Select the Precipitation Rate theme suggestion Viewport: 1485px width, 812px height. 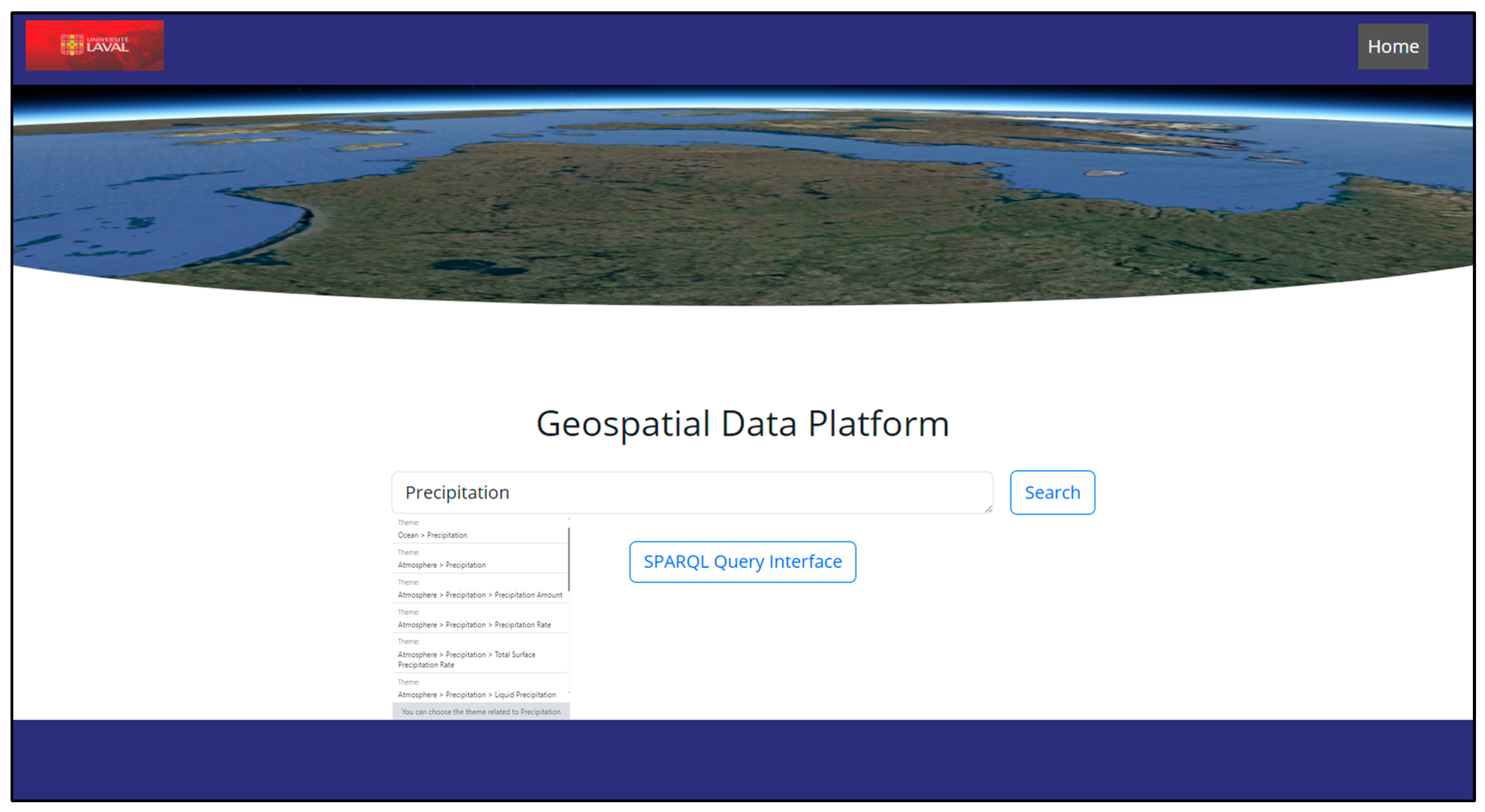point(474,625)
